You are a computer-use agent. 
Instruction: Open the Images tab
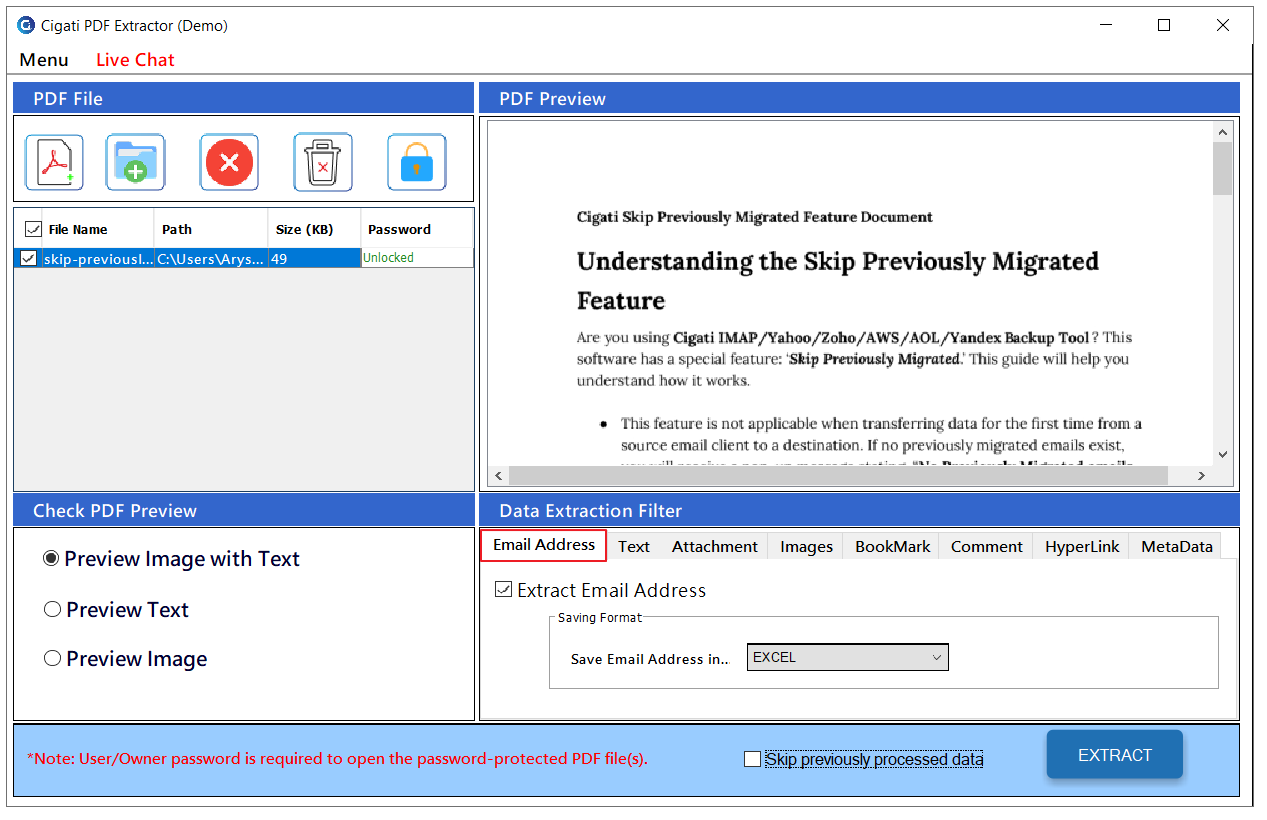pos(806,546)
